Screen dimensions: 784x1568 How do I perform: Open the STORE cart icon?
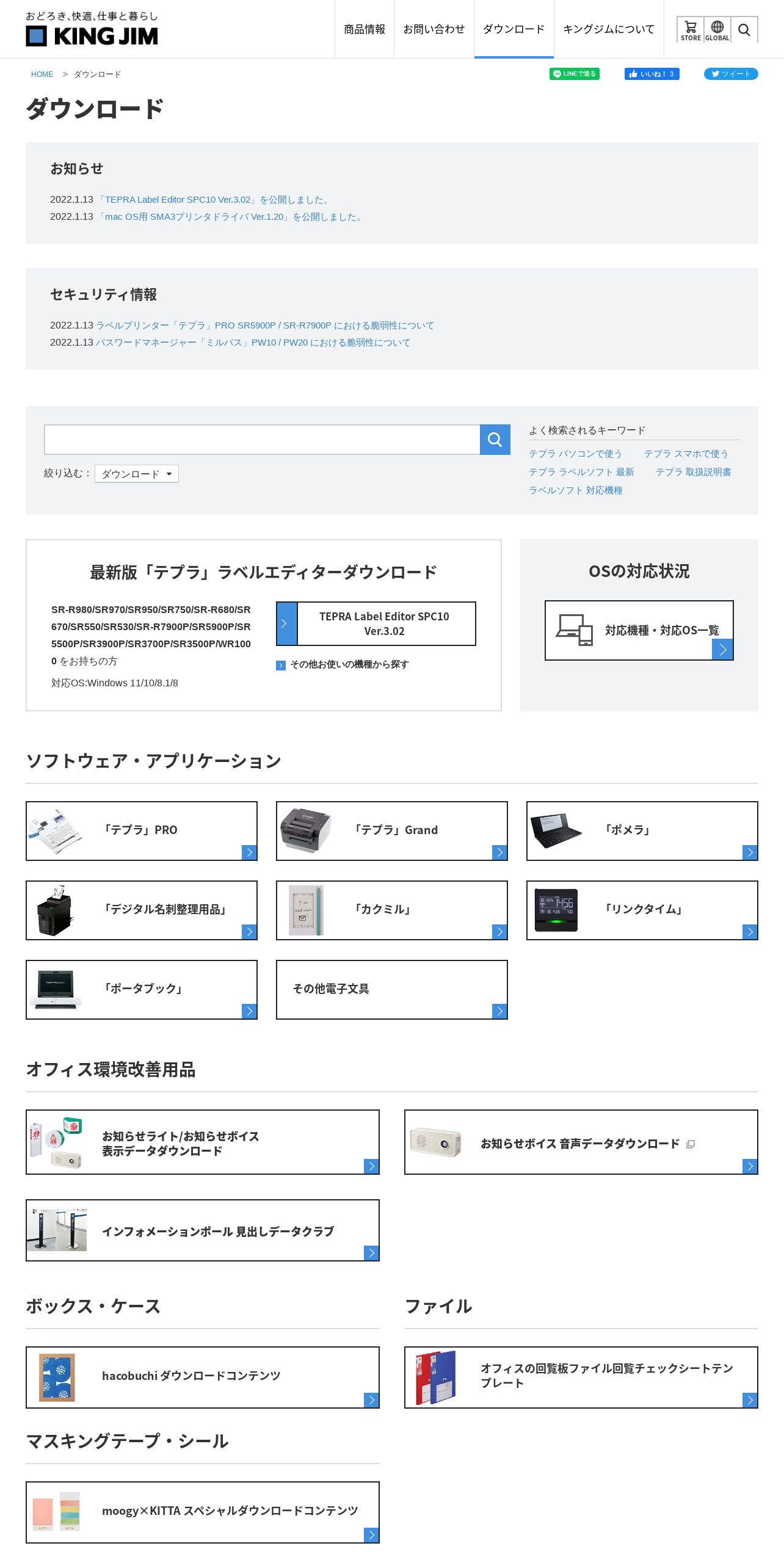tap(691, 30)
